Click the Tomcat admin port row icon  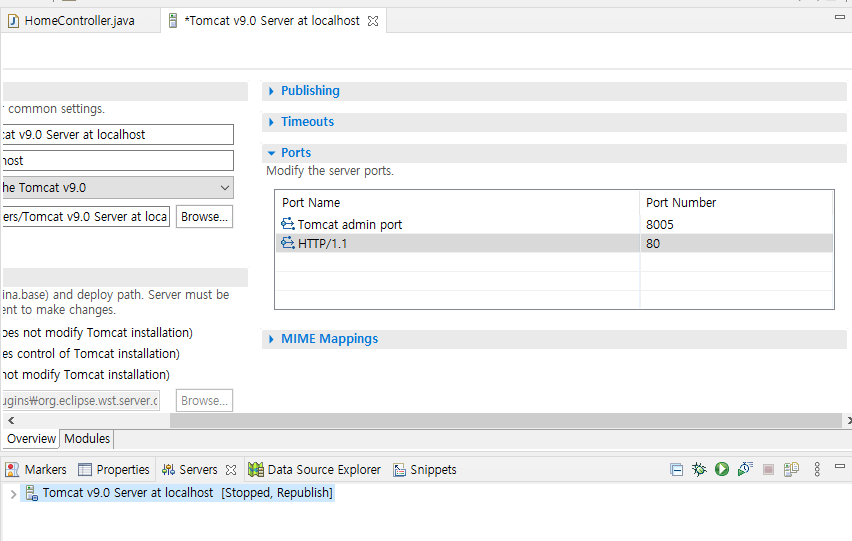pyautogui.click(x=287, y=224)
